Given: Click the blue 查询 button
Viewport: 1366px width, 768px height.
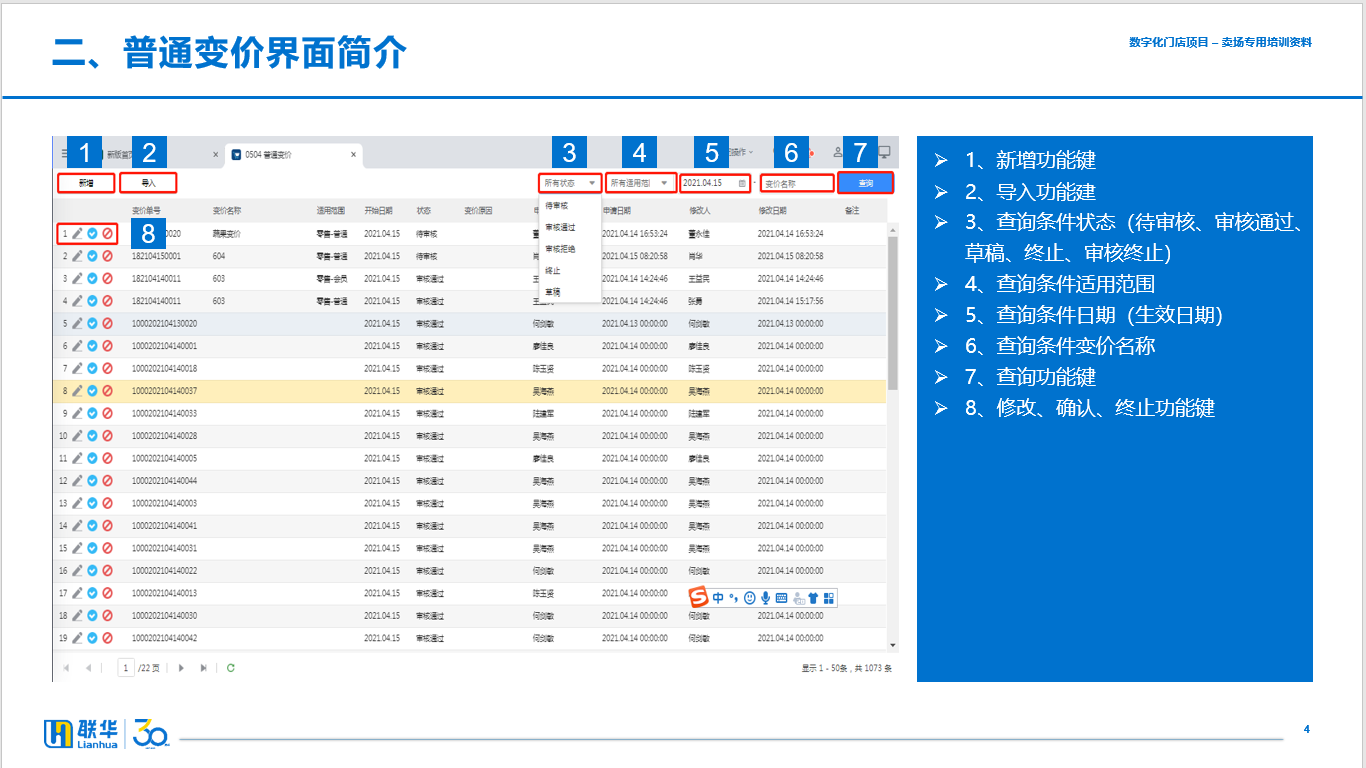Looking at the screenshot, I should click(865, 183).
